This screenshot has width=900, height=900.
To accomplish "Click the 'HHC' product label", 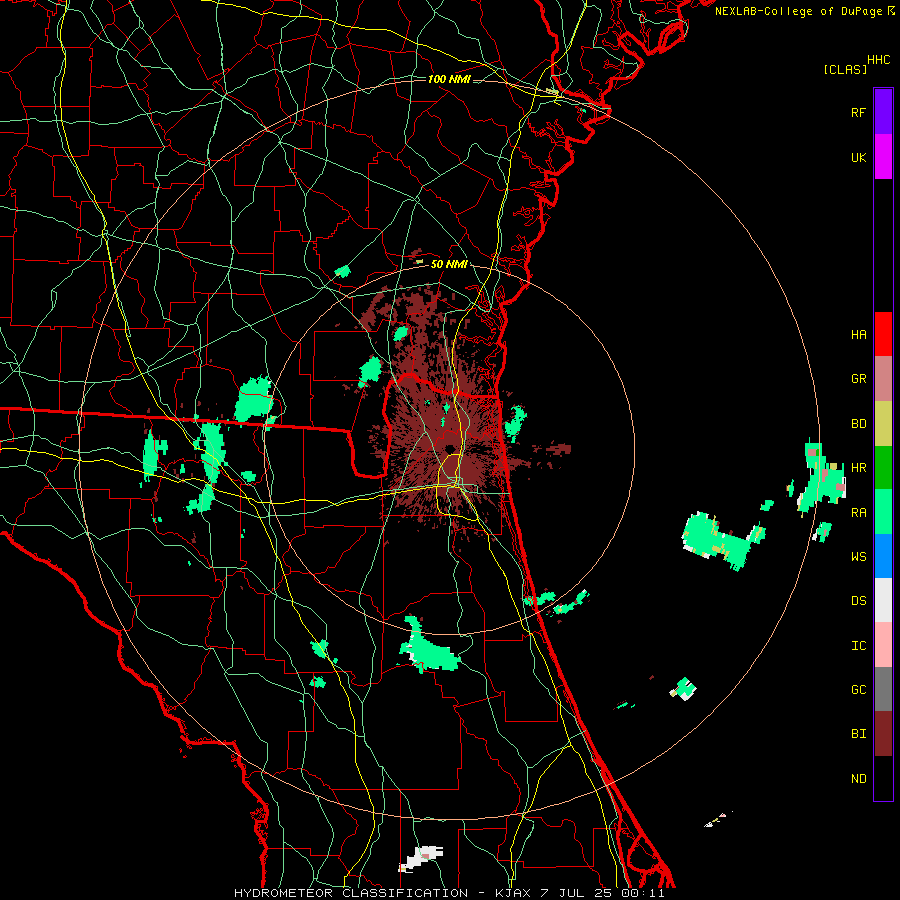I will click(879, 60).
